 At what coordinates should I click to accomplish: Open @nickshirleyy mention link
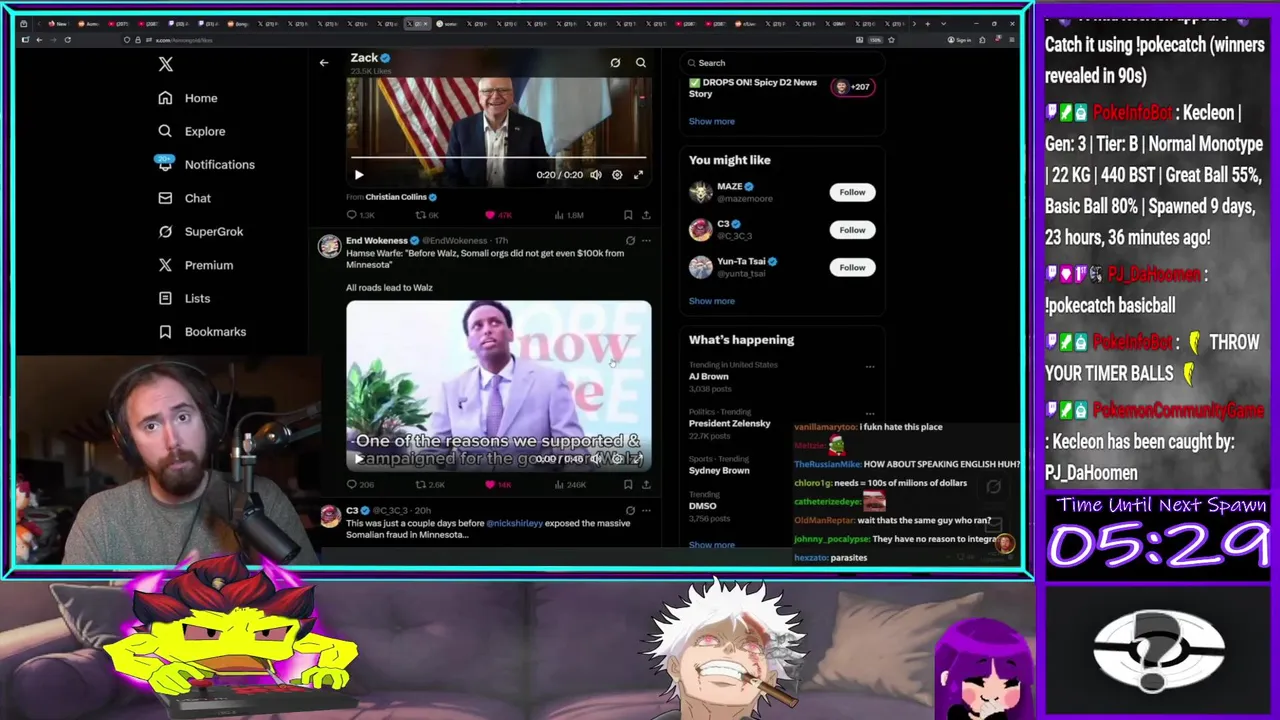click(514, 523)
